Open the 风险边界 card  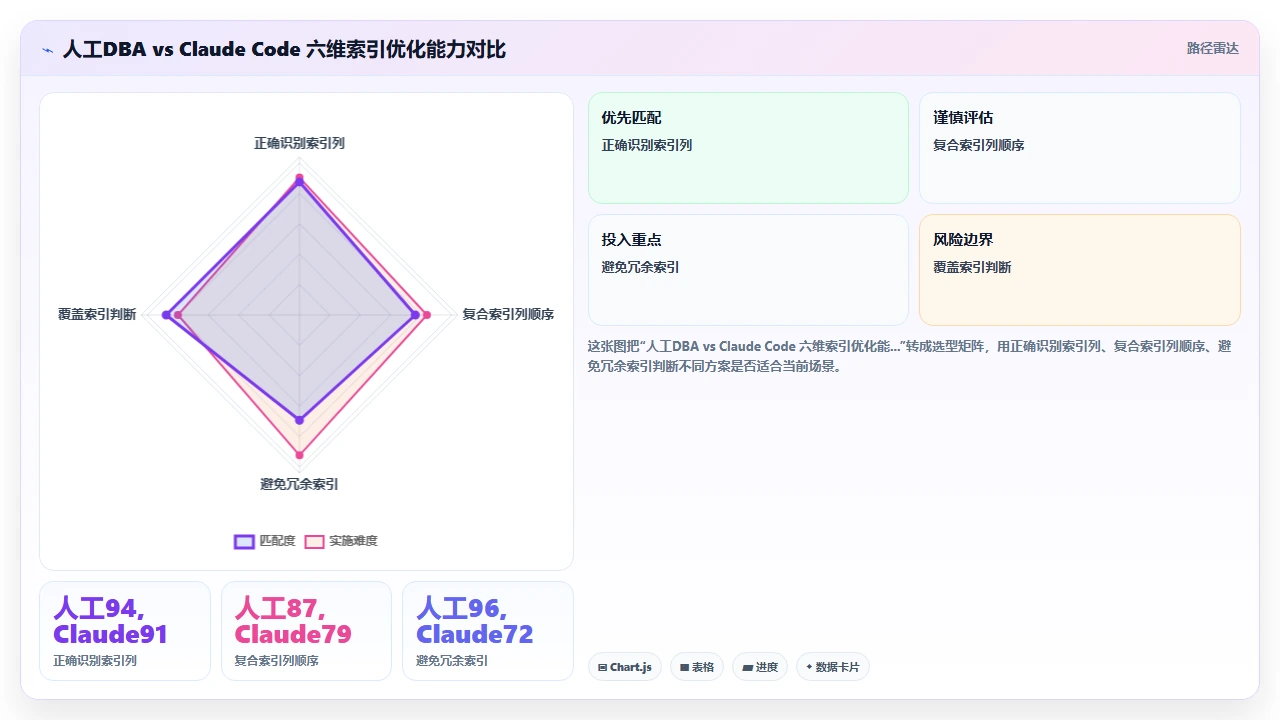coord(1080,270)
